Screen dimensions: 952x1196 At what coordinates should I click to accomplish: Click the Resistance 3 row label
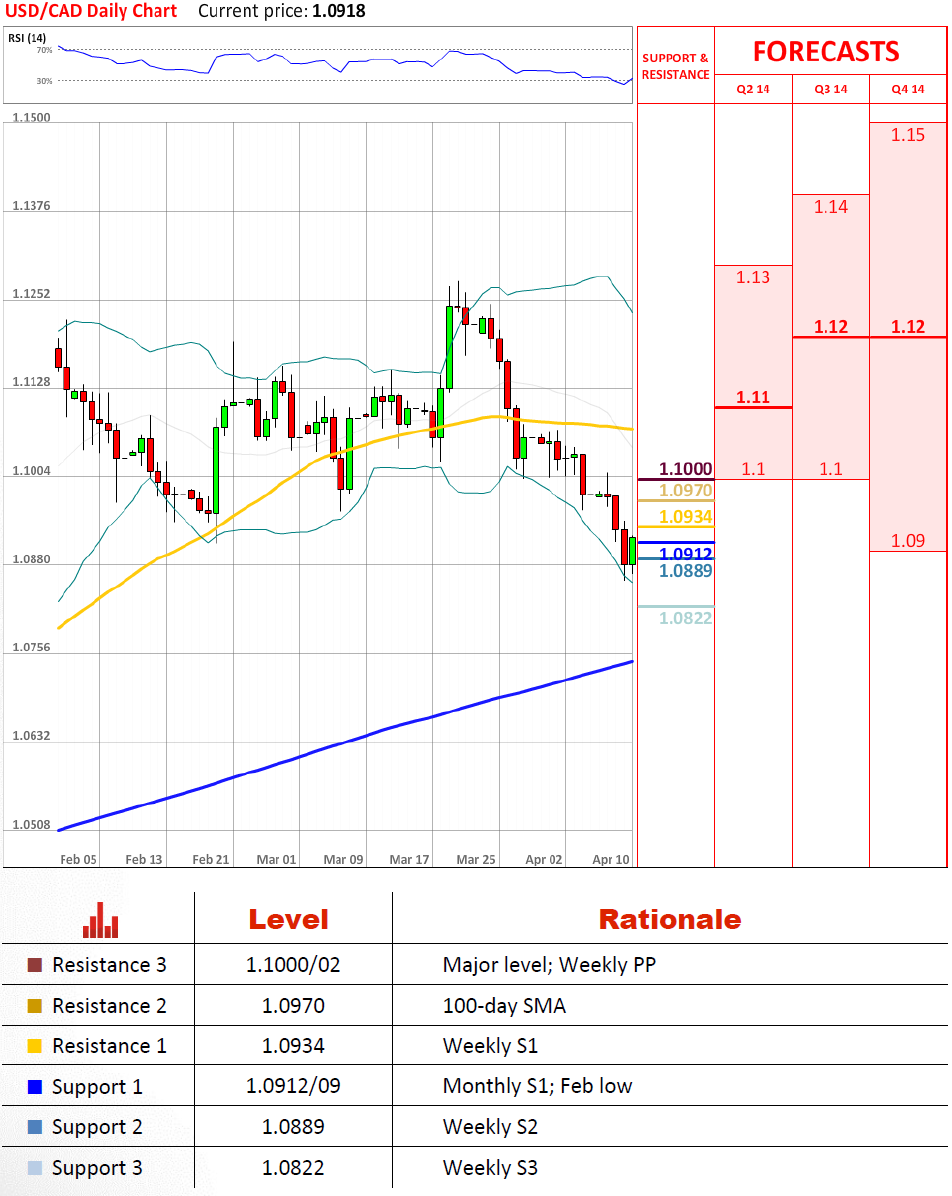click(x=109, y=965)
